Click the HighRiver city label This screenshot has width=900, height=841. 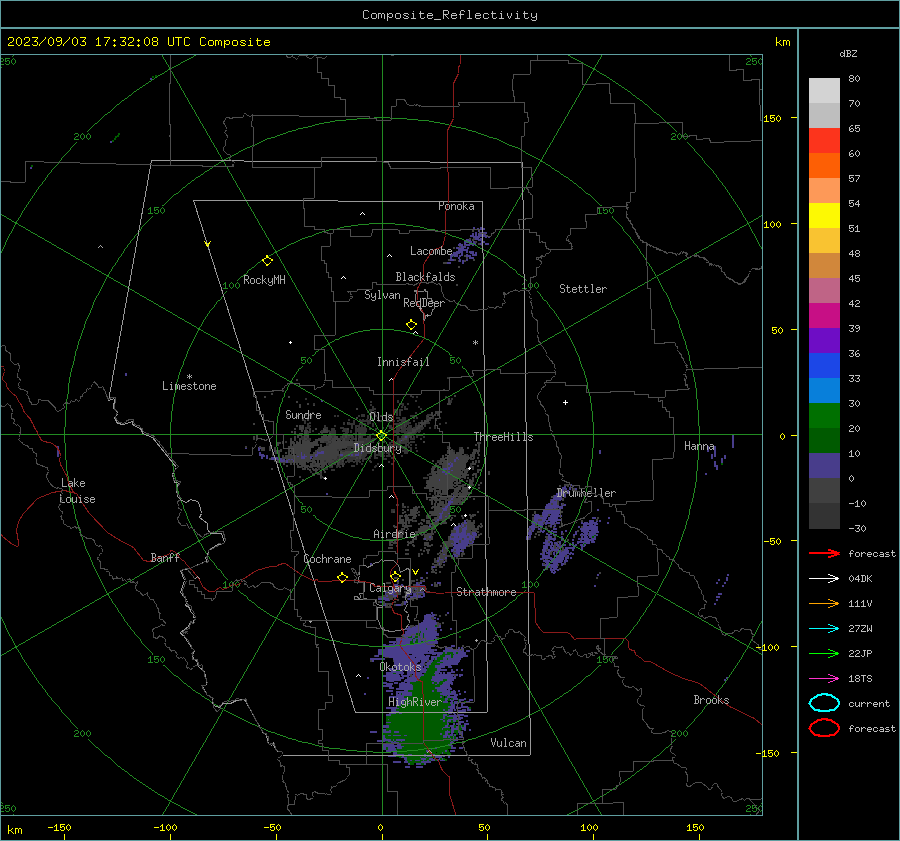click(x=415, y=702)
